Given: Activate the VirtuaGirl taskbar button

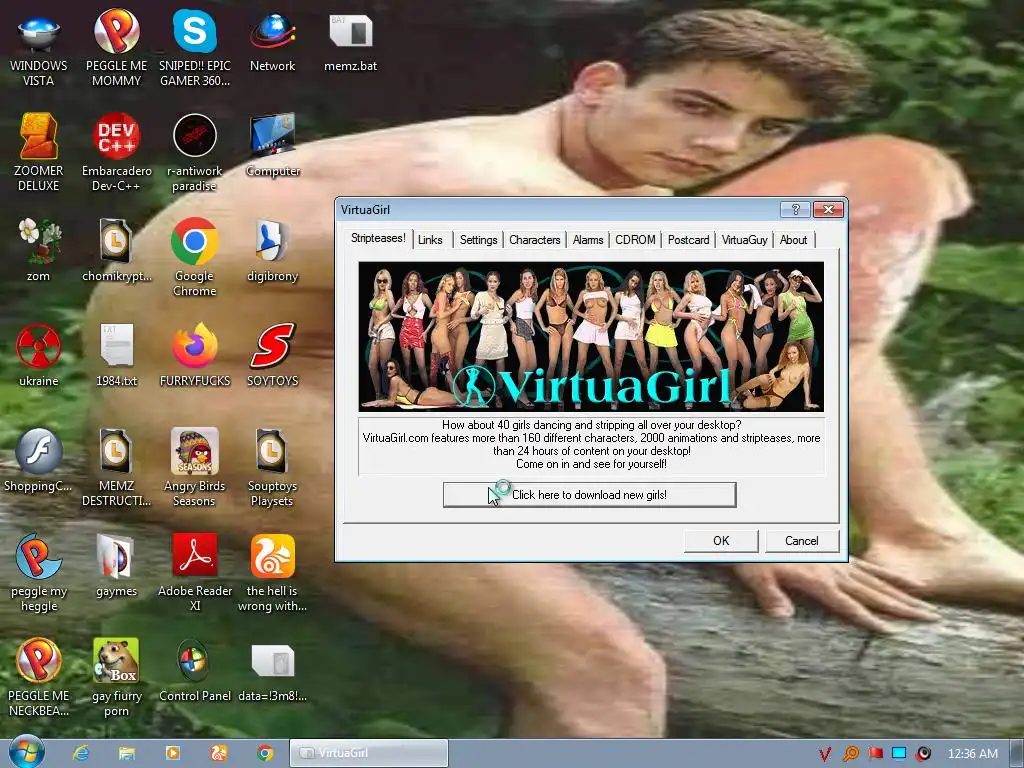Looking at the screenshot, I should [x=369, y=753].
